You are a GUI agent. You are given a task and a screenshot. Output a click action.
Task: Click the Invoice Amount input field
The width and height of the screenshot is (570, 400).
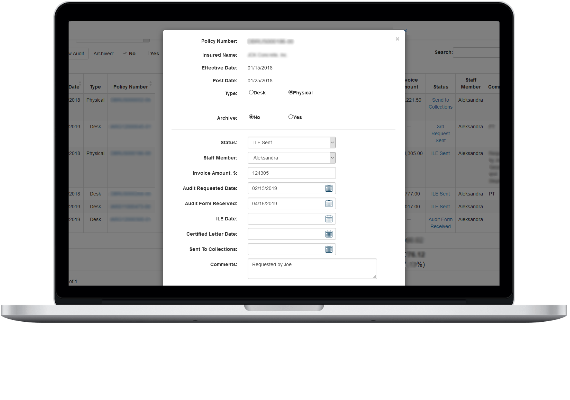tap(292, 173)
